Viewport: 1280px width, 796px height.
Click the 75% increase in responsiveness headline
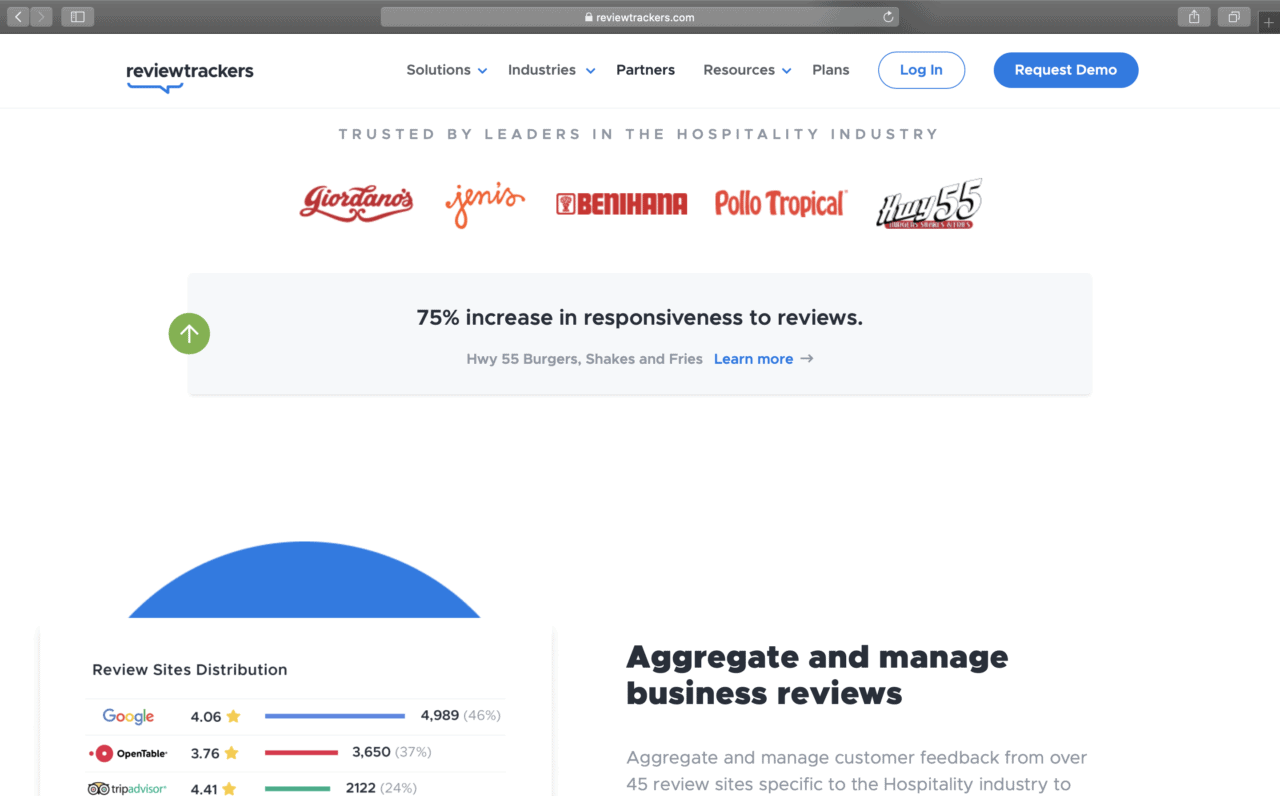click(x=640, y=318)
